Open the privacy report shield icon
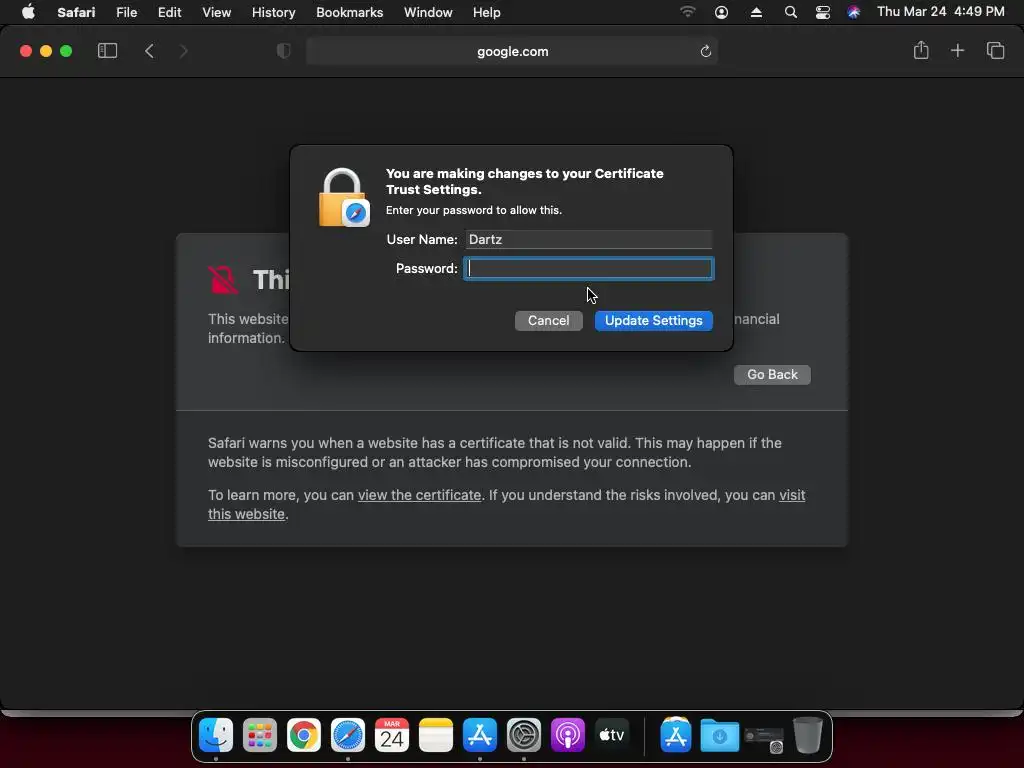Viewport: 1024px width, 768px height. [283, 51]
